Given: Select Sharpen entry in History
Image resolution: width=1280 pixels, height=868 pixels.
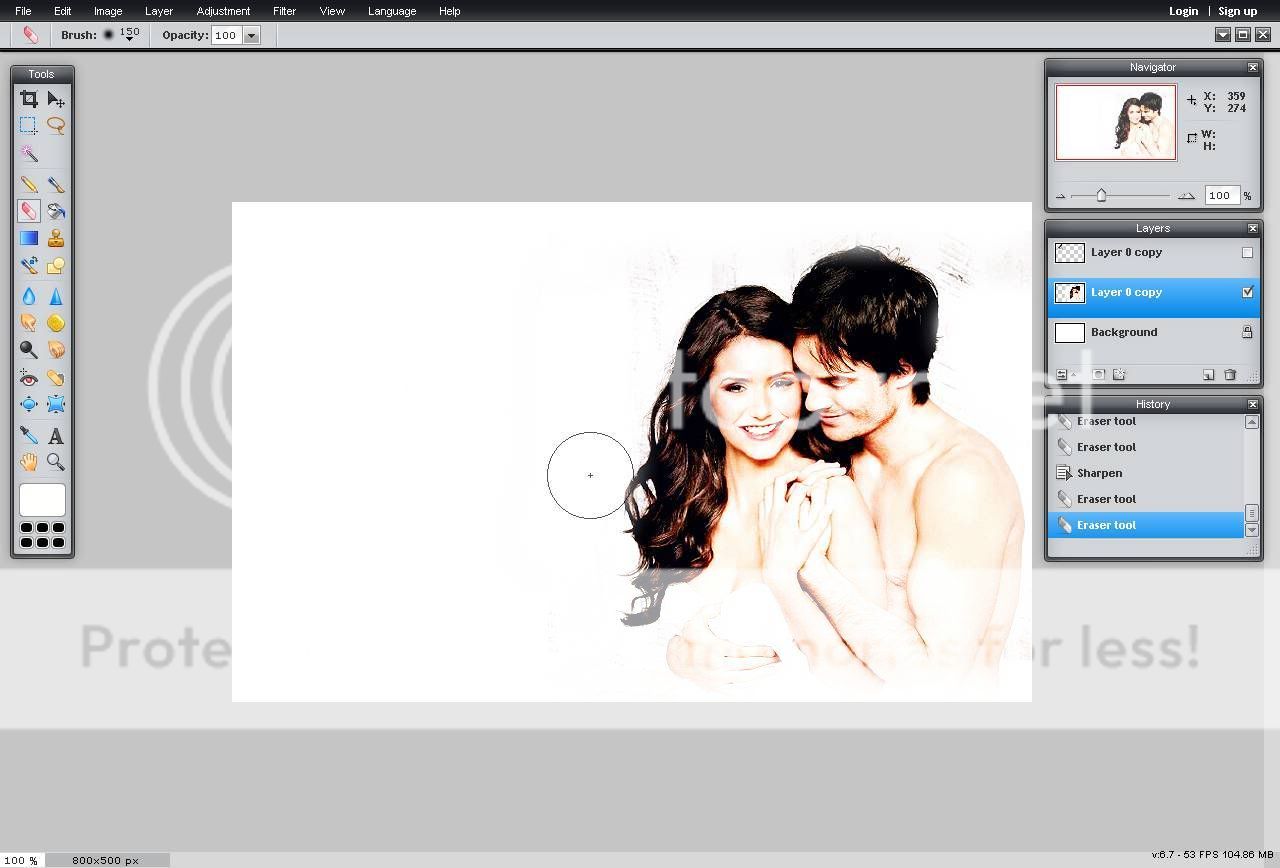Looking at the screenshot, I should (1146, 473).
